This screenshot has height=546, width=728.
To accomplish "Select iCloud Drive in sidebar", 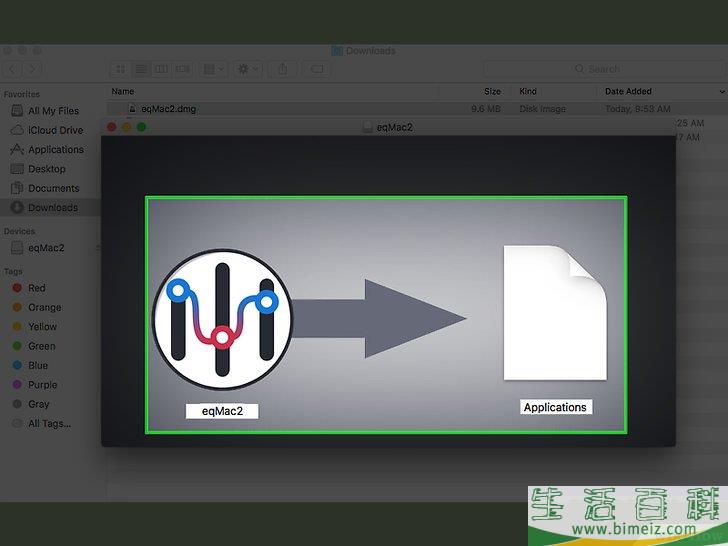I will point(55,130).
